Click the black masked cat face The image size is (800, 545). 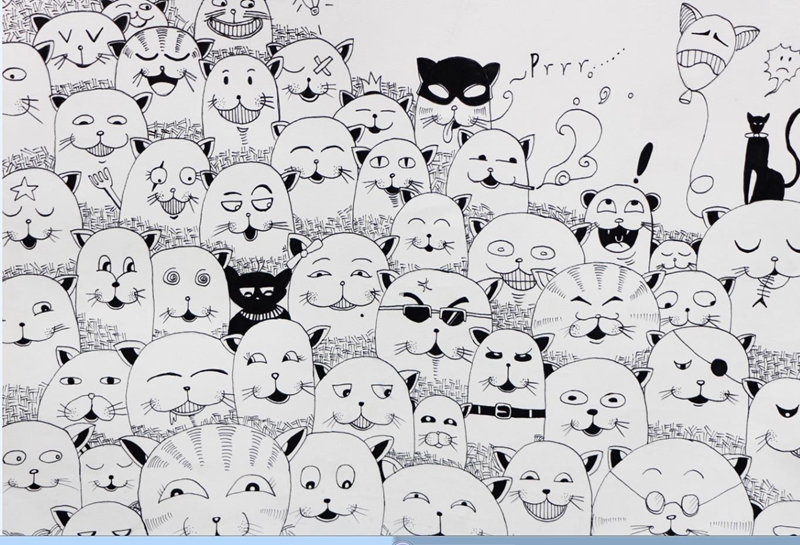(x=456, y=97)
